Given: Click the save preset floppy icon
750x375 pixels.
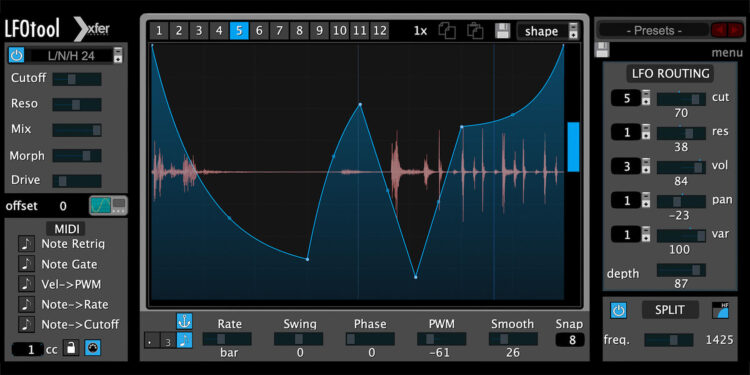Looking at the screenshot, I should point(602,50).
